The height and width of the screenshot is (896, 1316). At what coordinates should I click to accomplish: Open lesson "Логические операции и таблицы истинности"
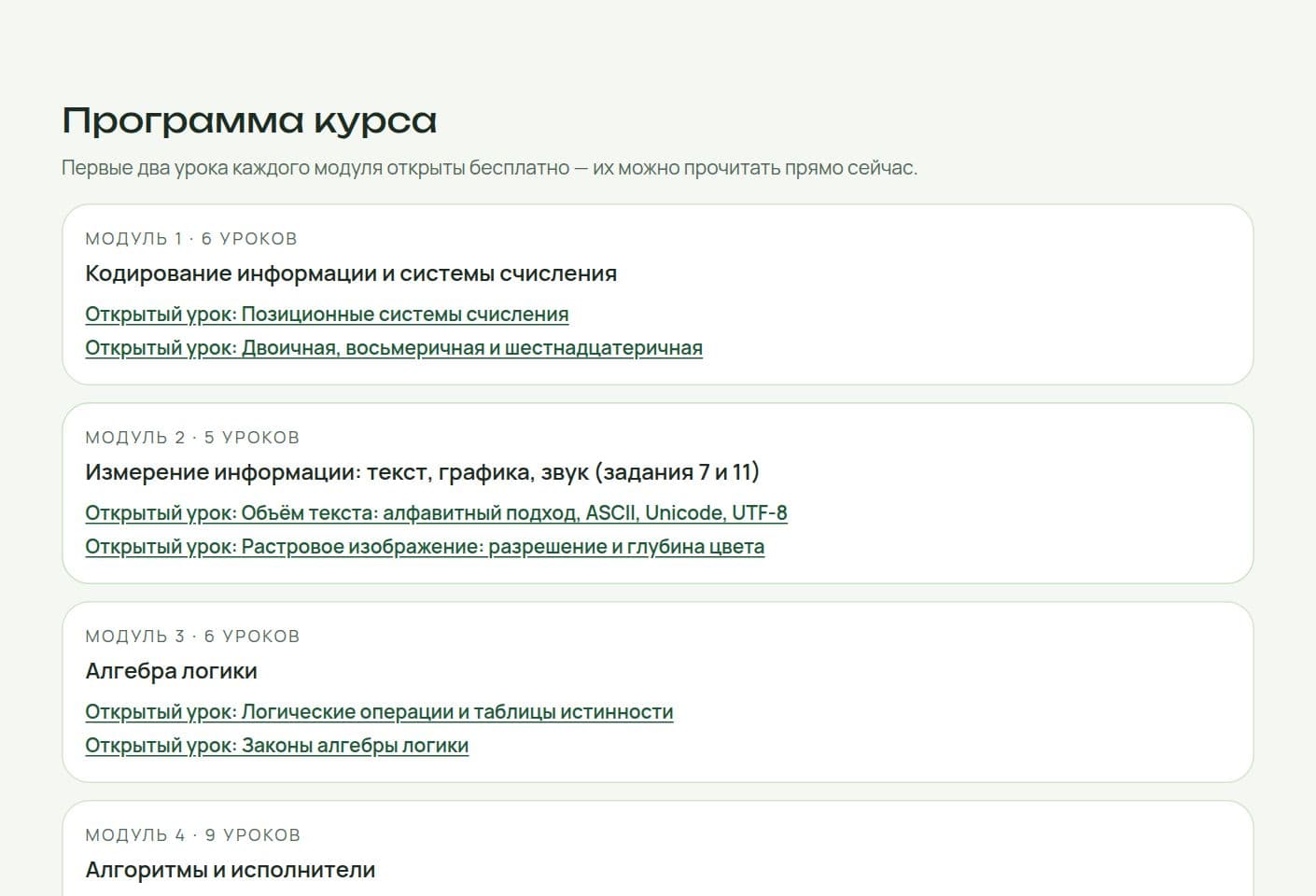[379, 712]
